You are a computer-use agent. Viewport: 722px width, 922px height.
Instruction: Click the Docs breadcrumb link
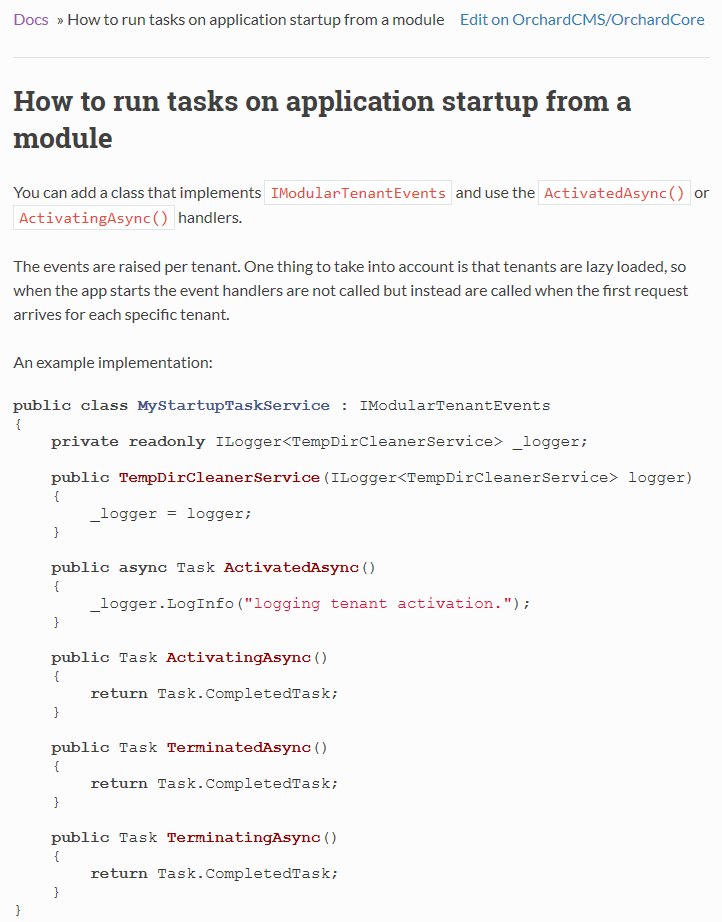pos(31,19)
